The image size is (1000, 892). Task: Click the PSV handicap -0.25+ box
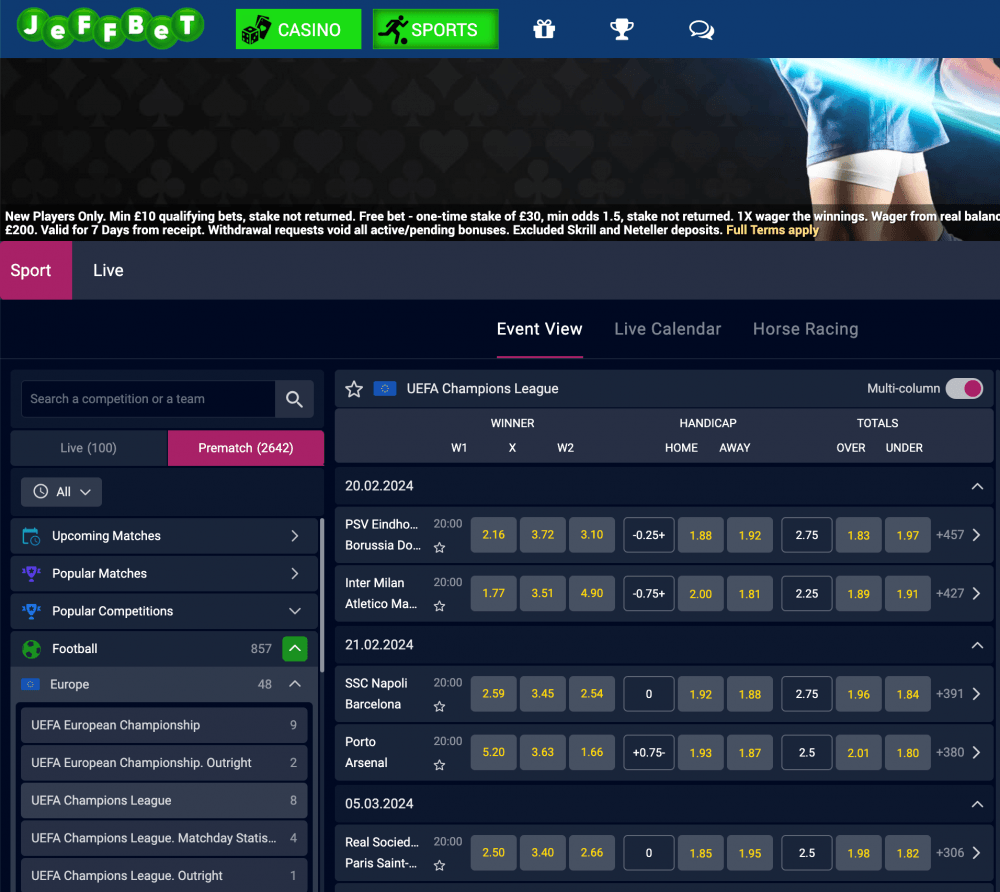point(649,535)
